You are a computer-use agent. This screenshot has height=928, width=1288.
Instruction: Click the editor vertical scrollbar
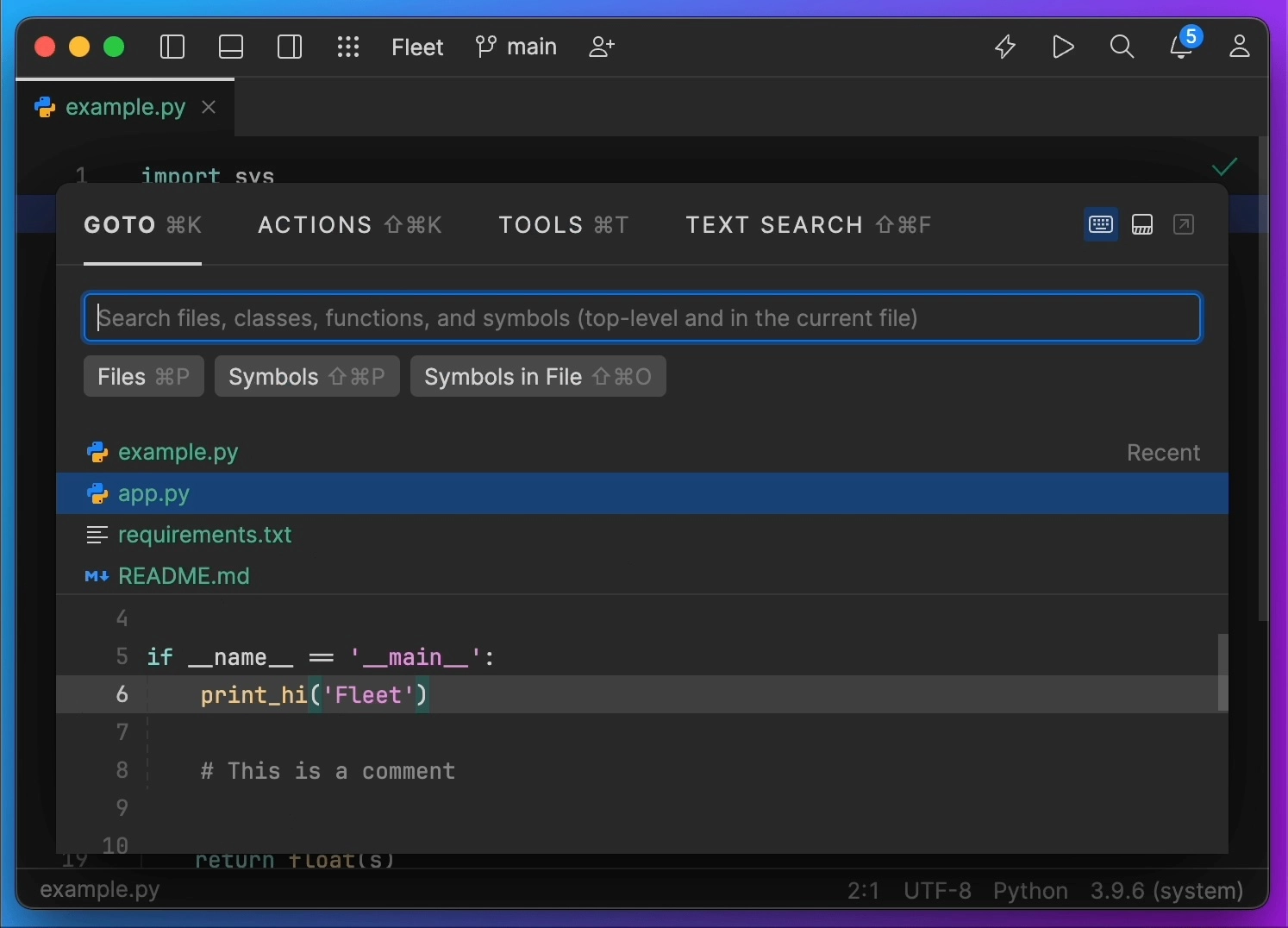[x=1263, y=379]
